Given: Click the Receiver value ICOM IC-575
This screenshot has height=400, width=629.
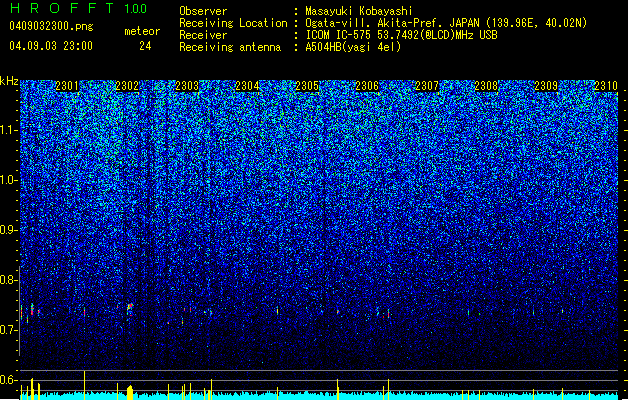Looking at the screenshot, I should point(340,35).
